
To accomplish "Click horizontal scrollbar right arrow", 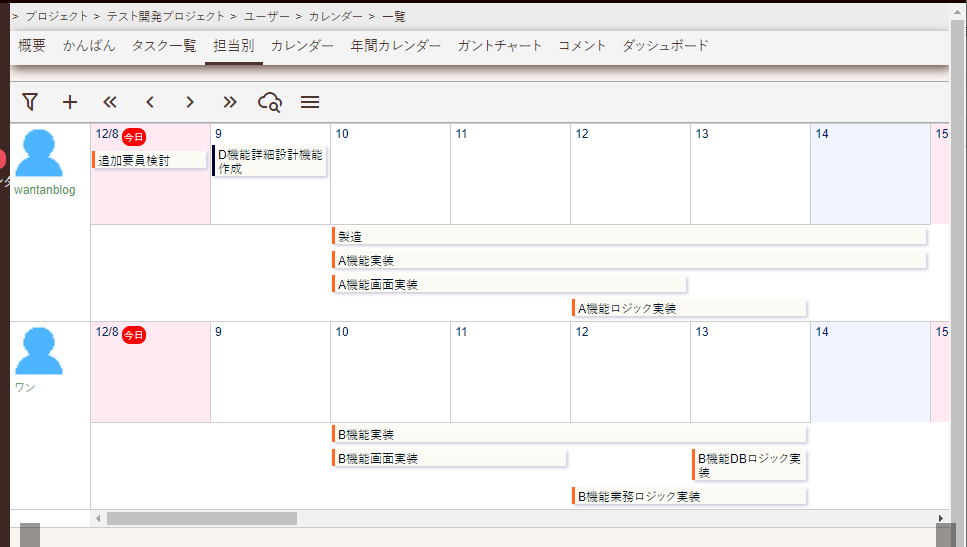I will [941, 519].
